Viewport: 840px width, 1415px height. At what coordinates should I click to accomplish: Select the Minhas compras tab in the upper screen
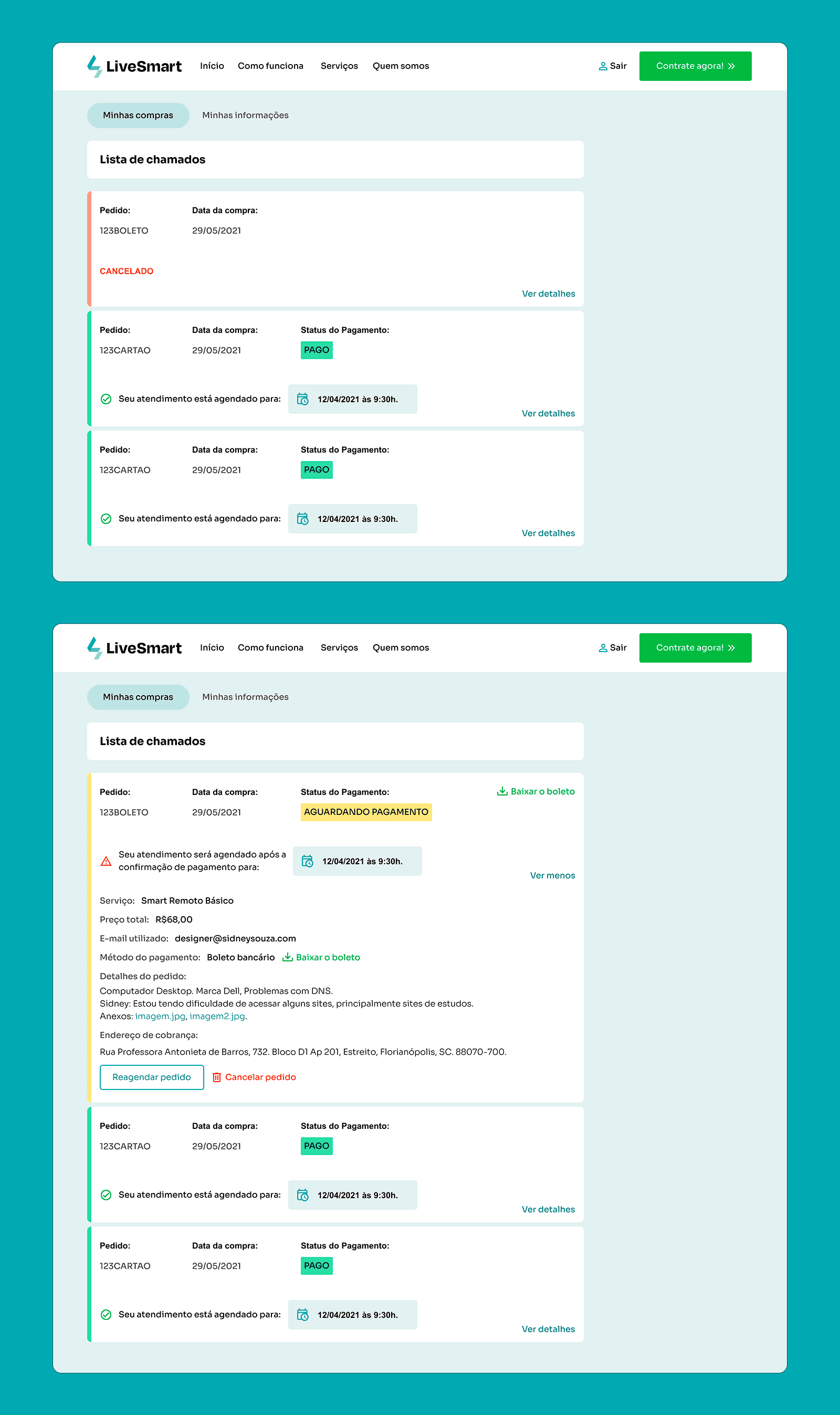click(x=138, y=116)
